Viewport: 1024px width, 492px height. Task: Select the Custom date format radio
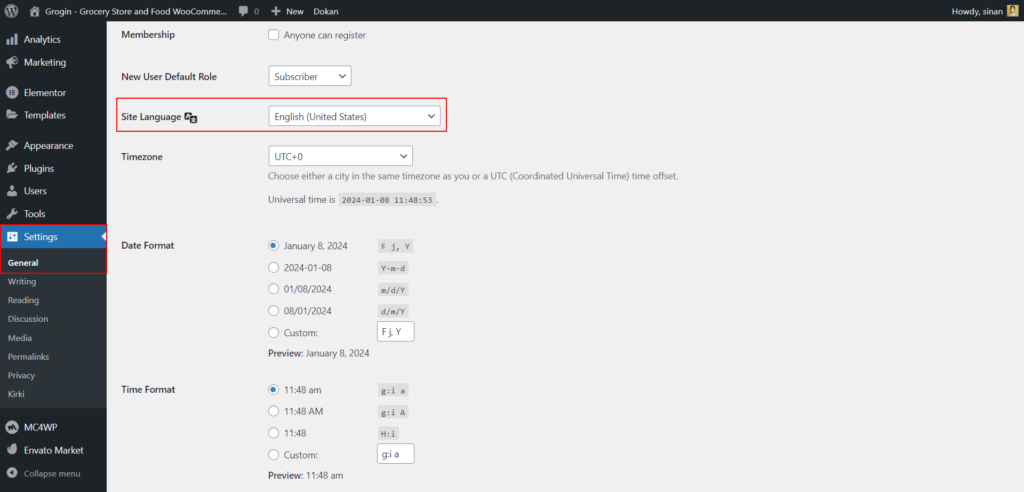[x=274, y=333]
